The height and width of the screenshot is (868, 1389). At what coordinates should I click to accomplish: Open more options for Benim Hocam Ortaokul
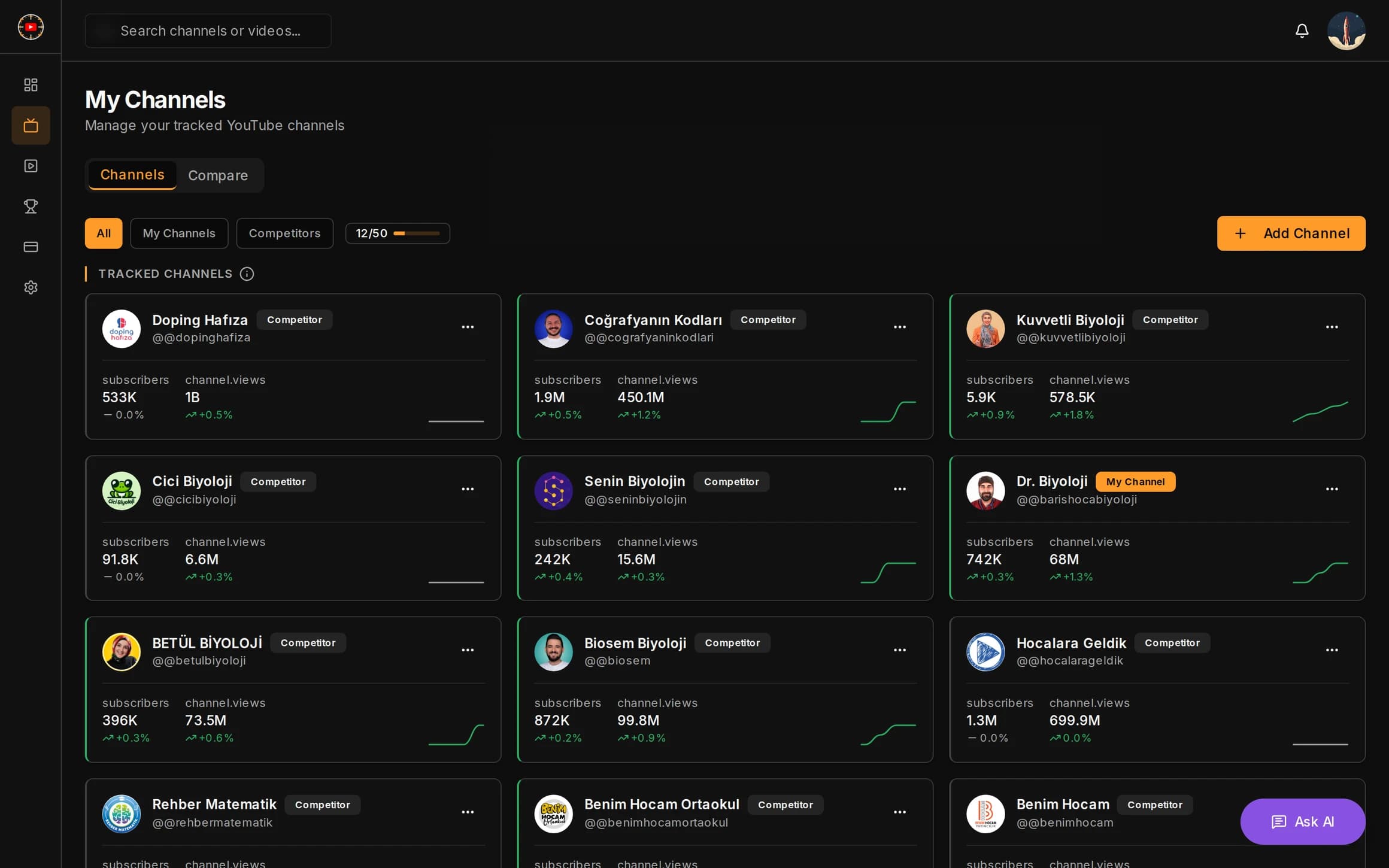900,812
